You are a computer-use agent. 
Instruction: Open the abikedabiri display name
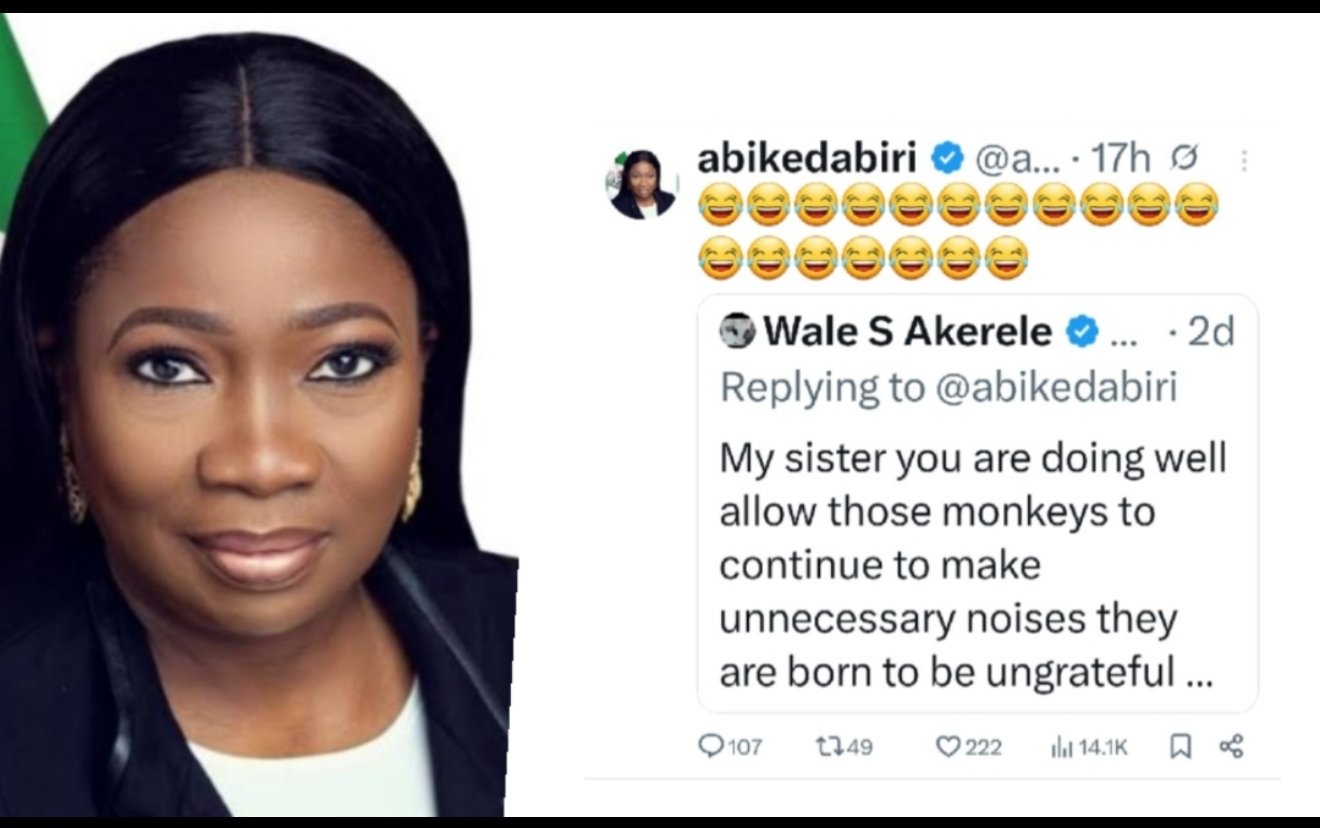point(806,158)
